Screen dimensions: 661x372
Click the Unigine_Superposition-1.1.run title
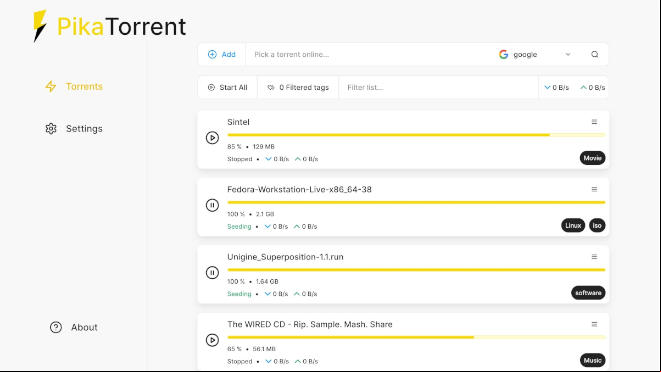tap(285, 257)
